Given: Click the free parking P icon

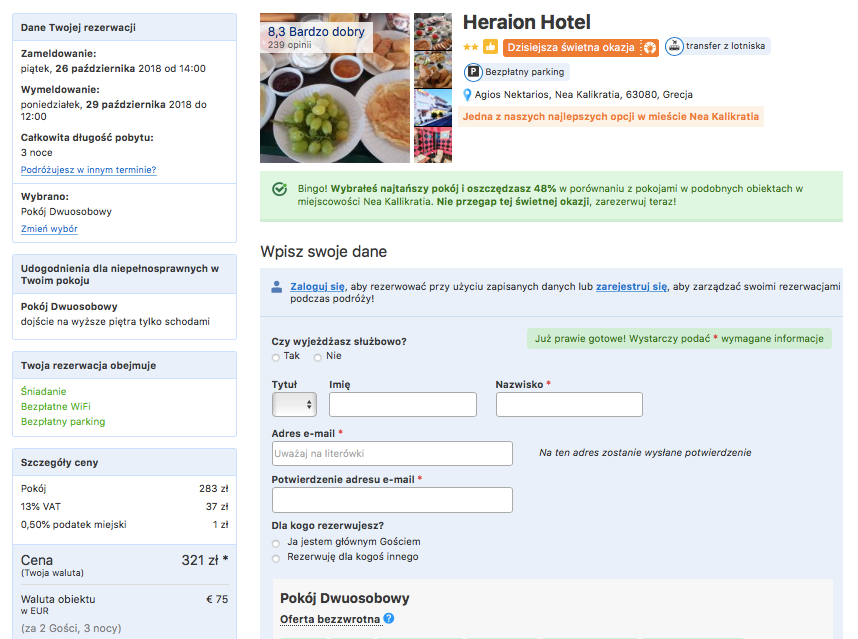Looking at the screenshot, I should click(473, 72).
